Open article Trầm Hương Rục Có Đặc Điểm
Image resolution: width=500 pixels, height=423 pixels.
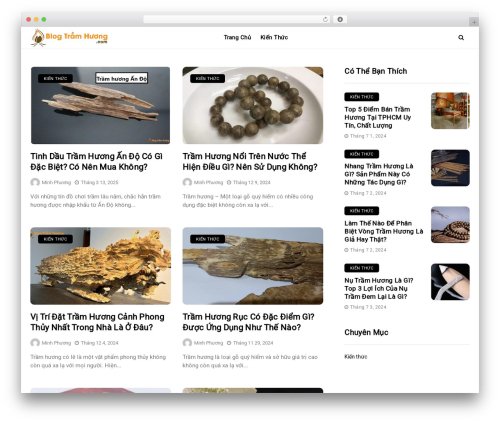pyautogui.click(x=249, y=322)
